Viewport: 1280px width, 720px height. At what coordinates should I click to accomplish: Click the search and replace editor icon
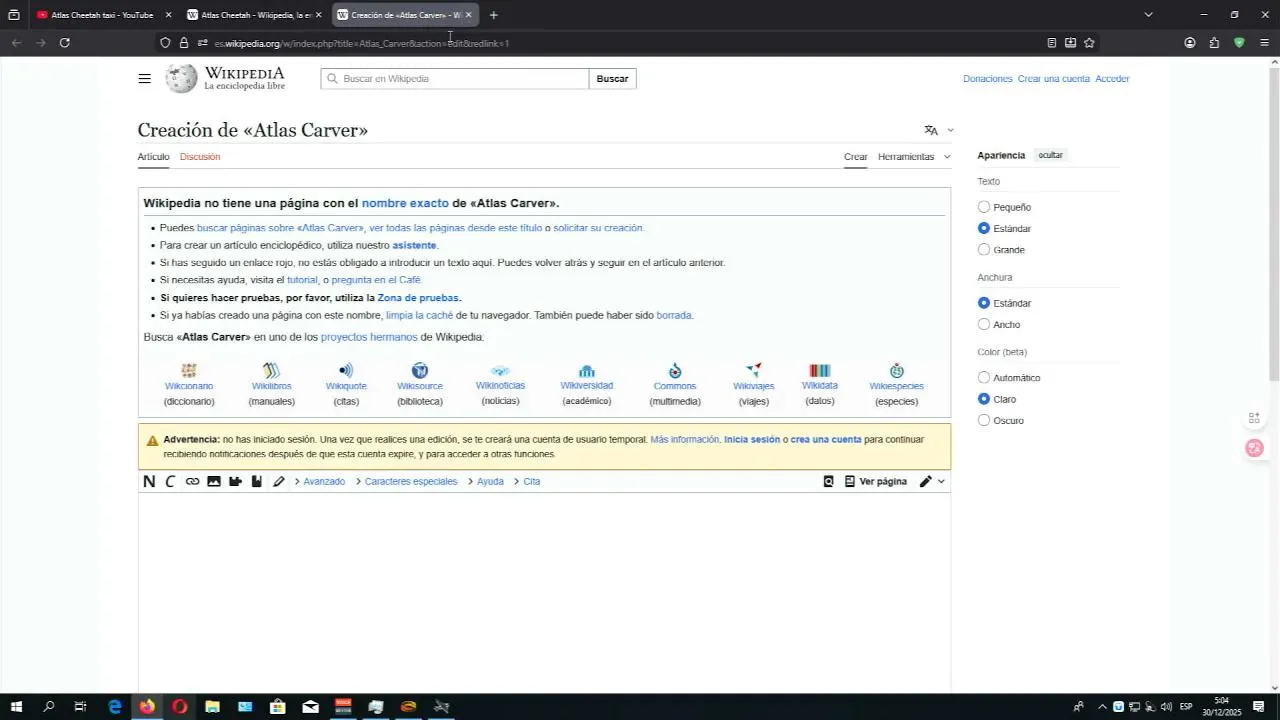[x=828, y=481]
